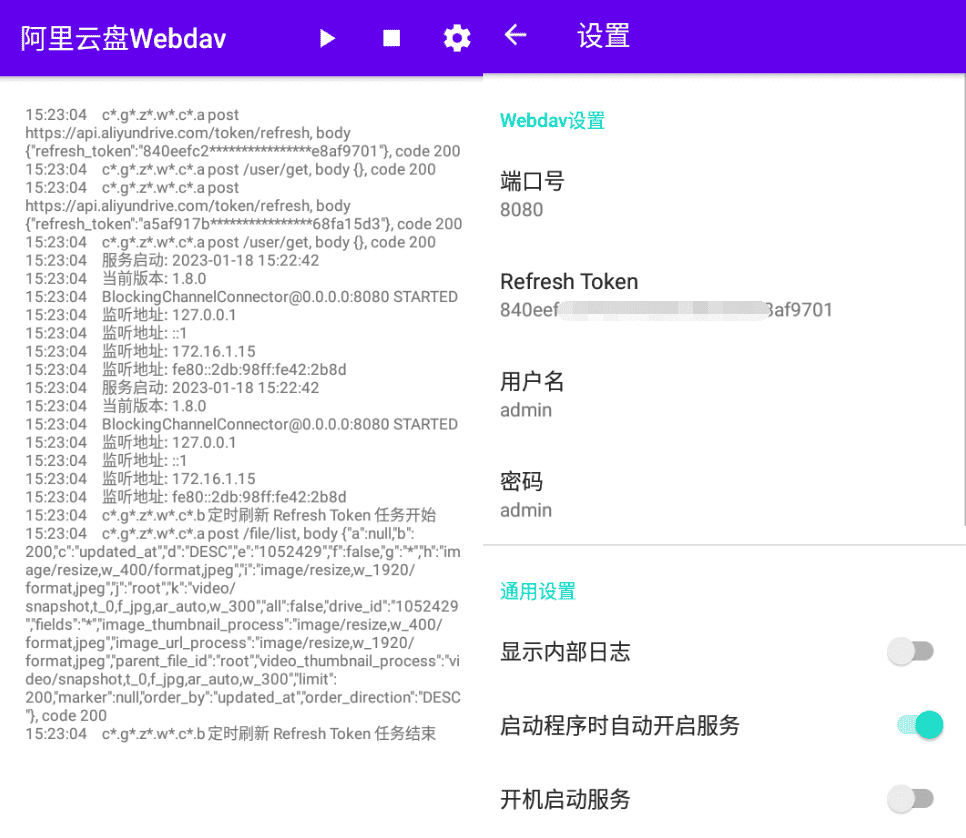Viewport: 966px width, 838px height.
Task: Start the Webdav service with play icon
Action: (x=327, y=38)
